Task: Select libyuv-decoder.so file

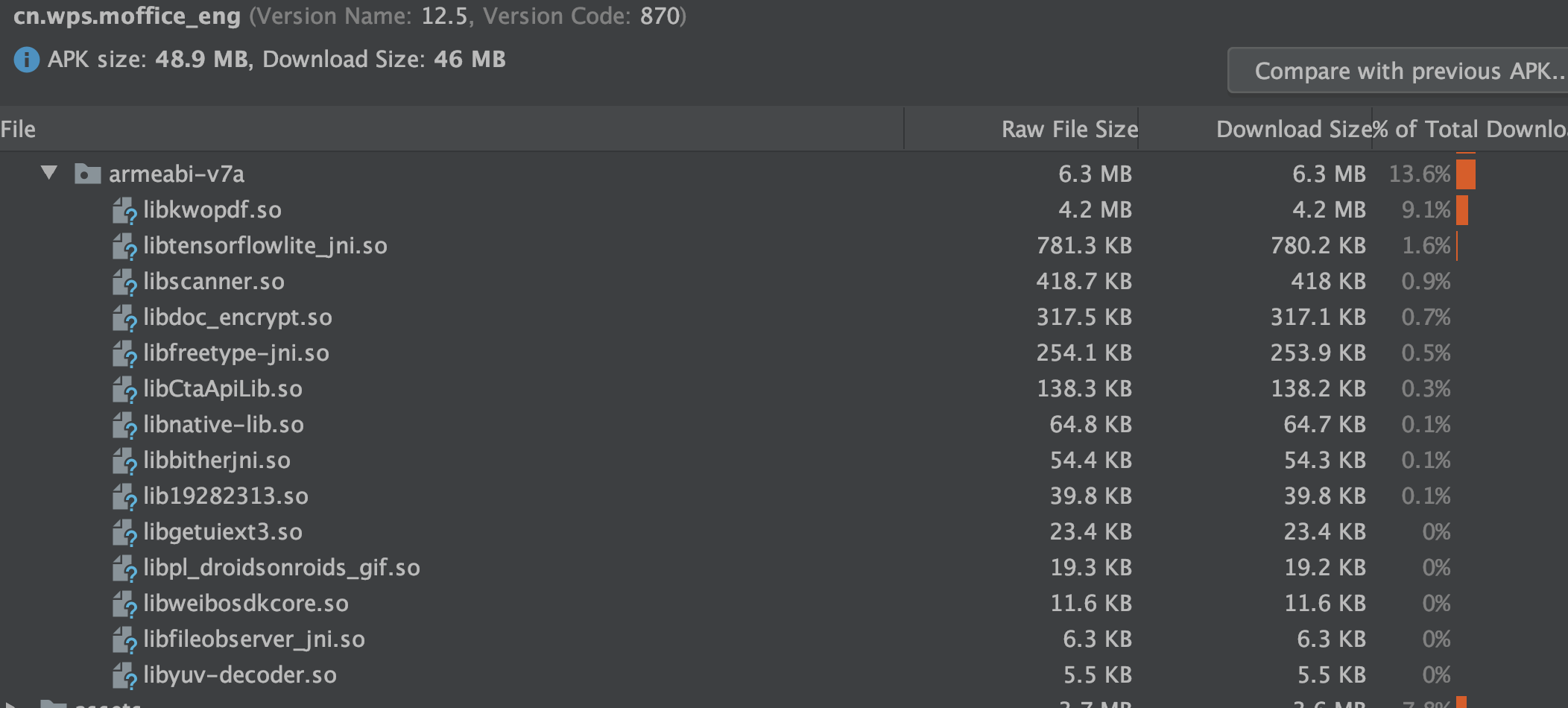Action: click(x=240, y=674)
